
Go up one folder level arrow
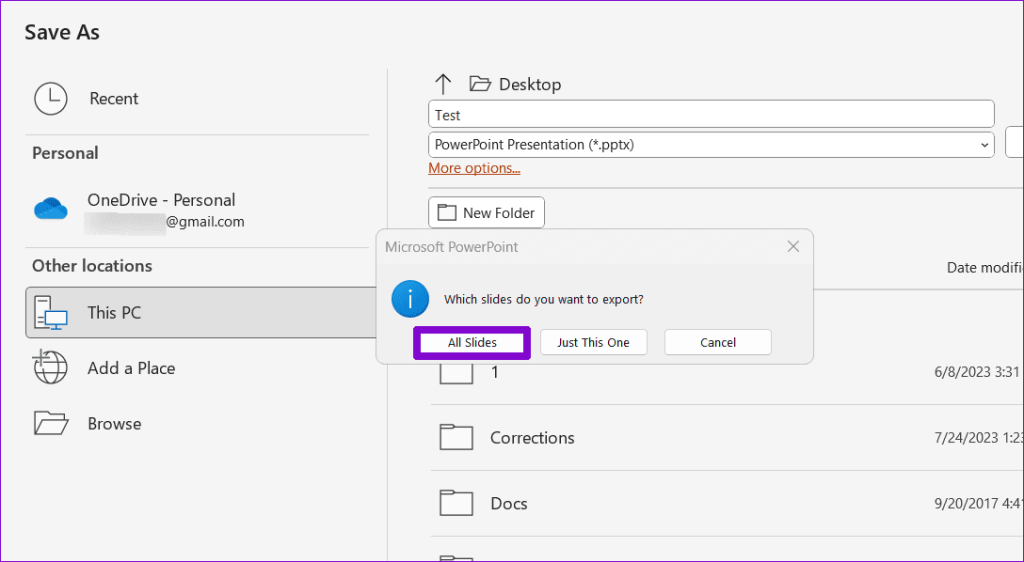(443, 84)
